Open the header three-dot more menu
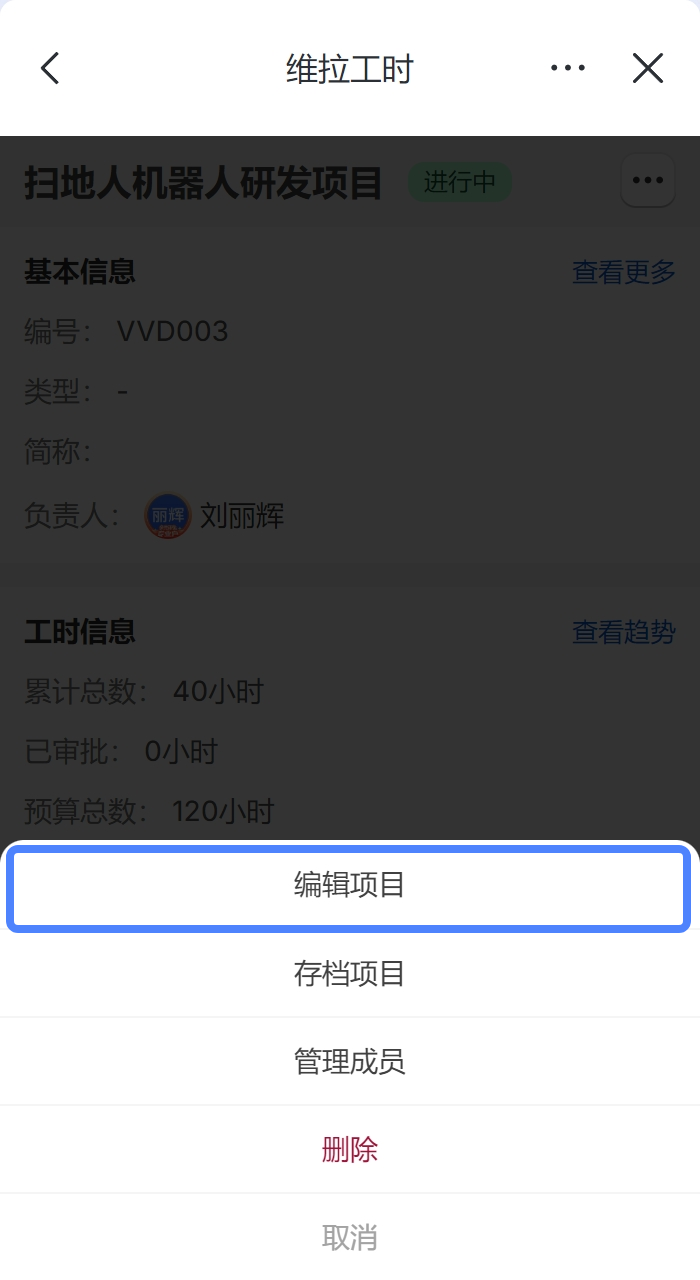Image resolution: width=700 pixels, height=1280 pixels. [x=568, y=68]
